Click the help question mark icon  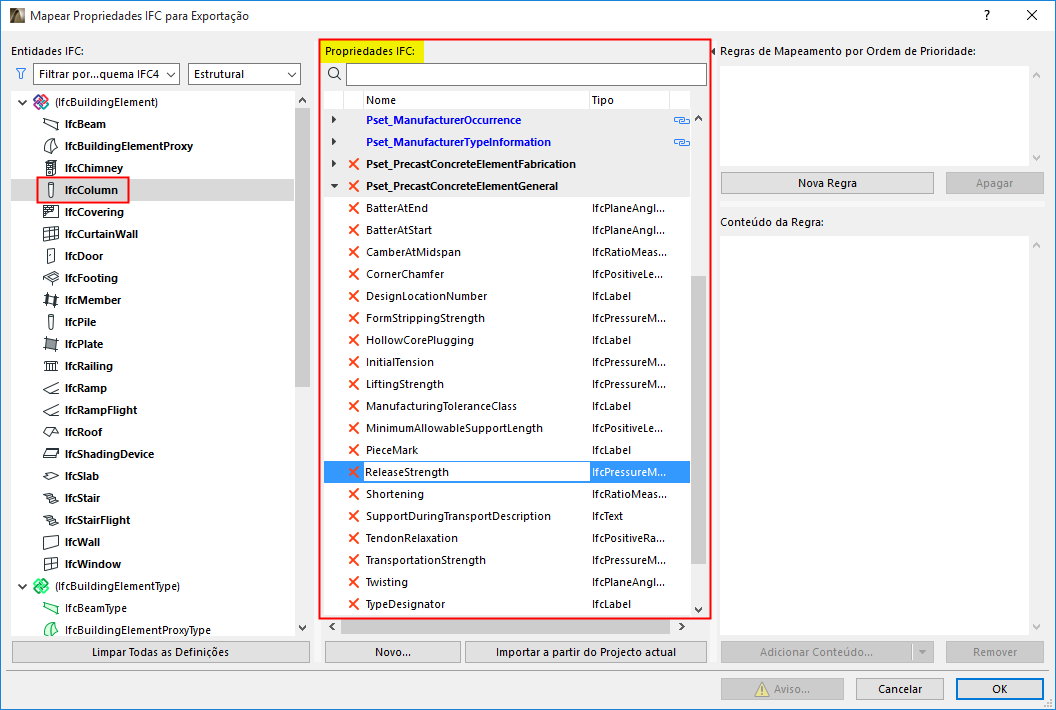987,15
